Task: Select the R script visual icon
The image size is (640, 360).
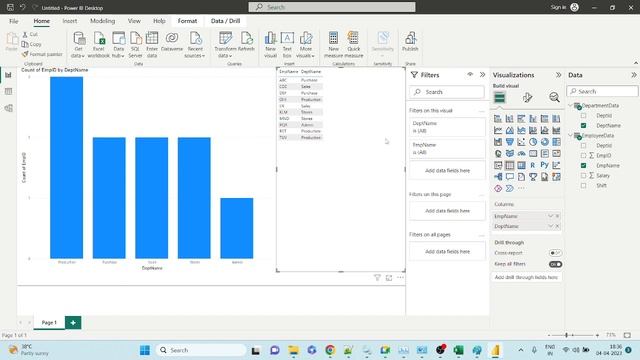Action: tap(533, 165)
